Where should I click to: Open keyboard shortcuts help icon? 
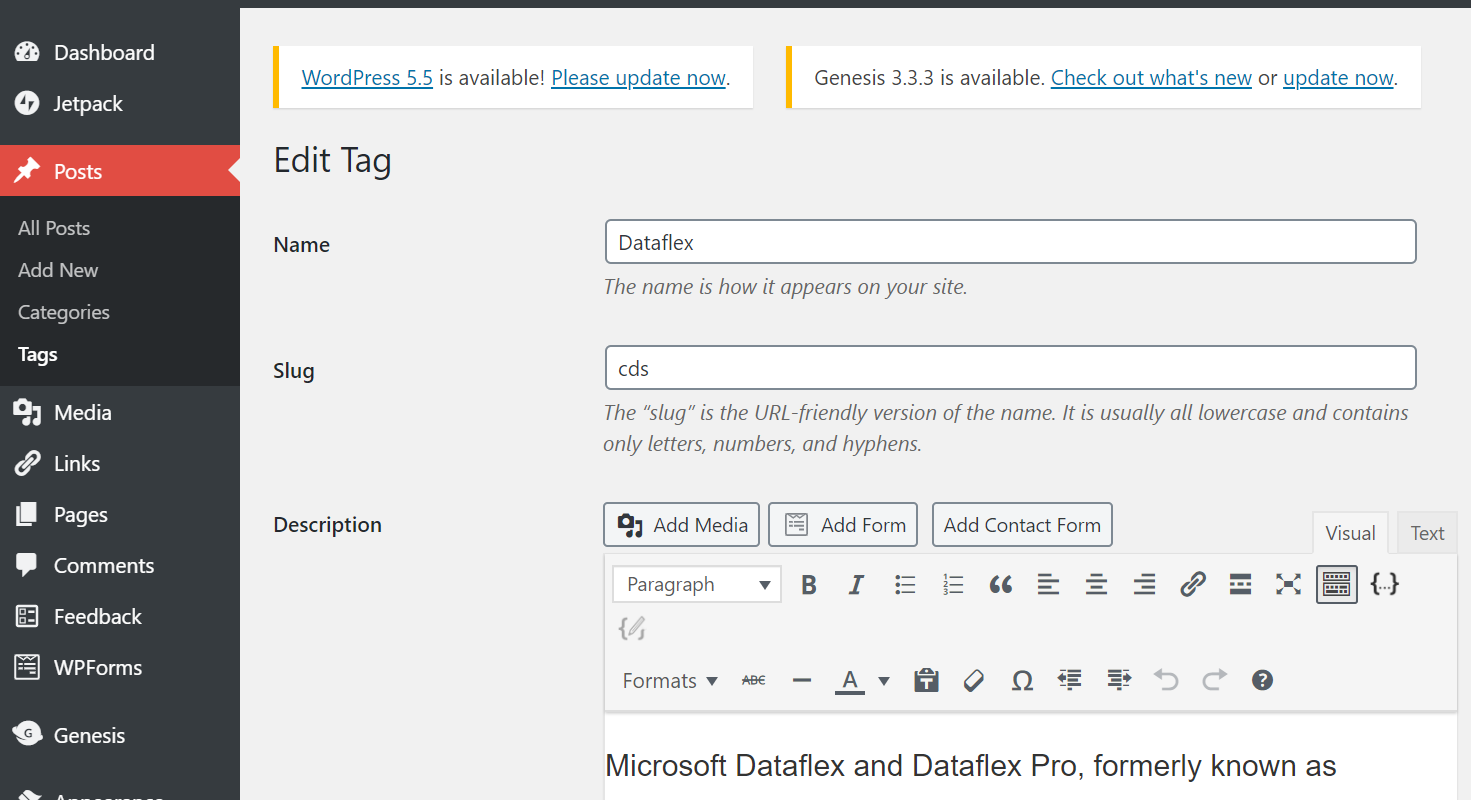click(x=1262, y=681)
